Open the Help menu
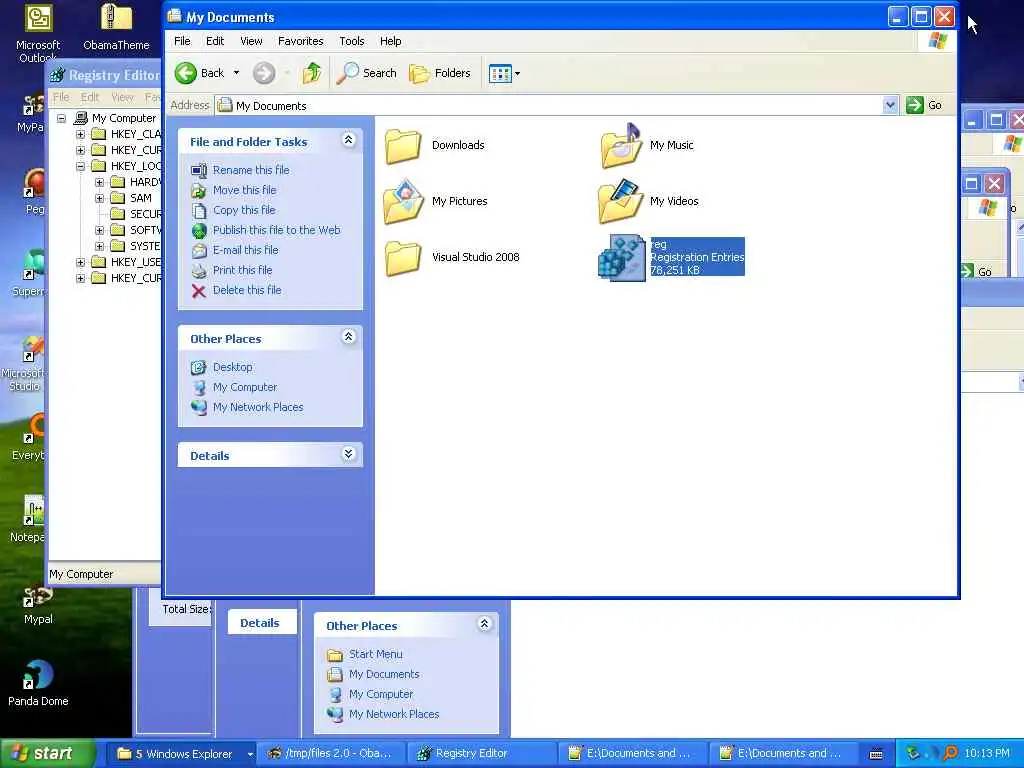Screen dimensions: 1024x768 [391, 41]
